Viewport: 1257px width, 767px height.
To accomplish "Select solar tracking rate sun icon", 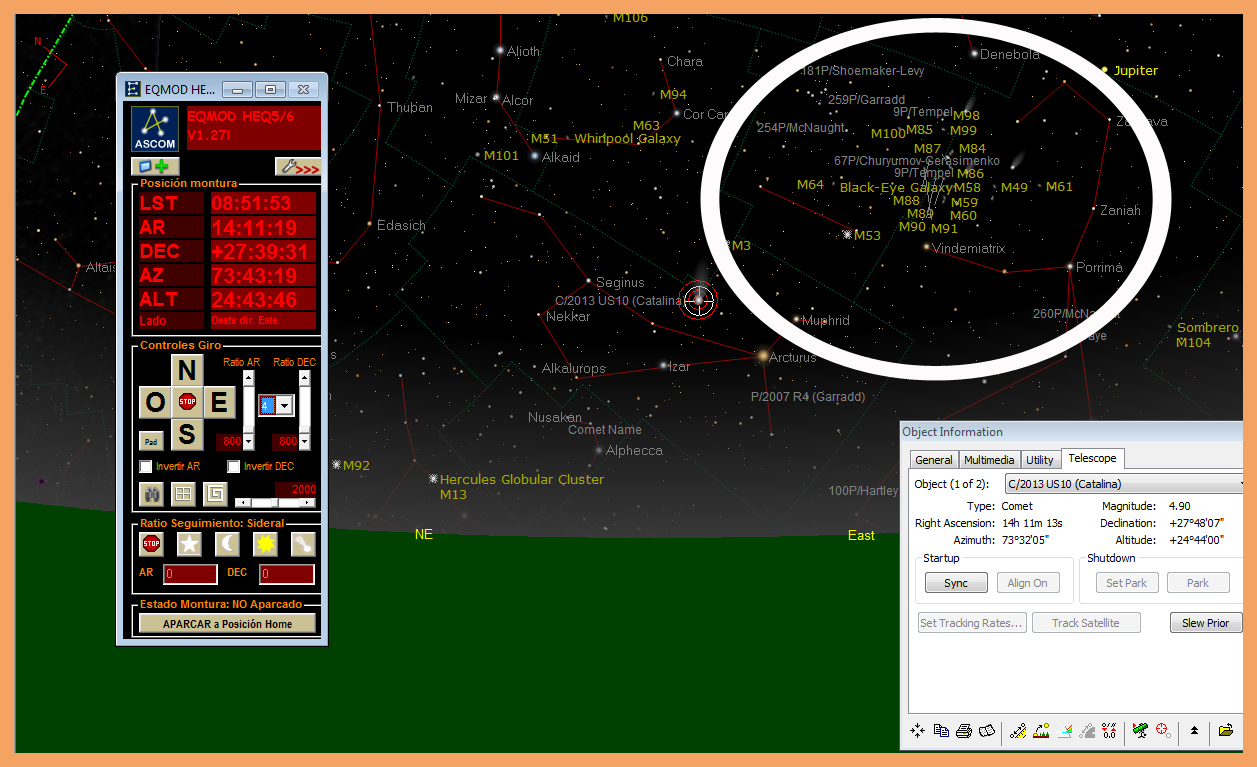I will (265, 544).
